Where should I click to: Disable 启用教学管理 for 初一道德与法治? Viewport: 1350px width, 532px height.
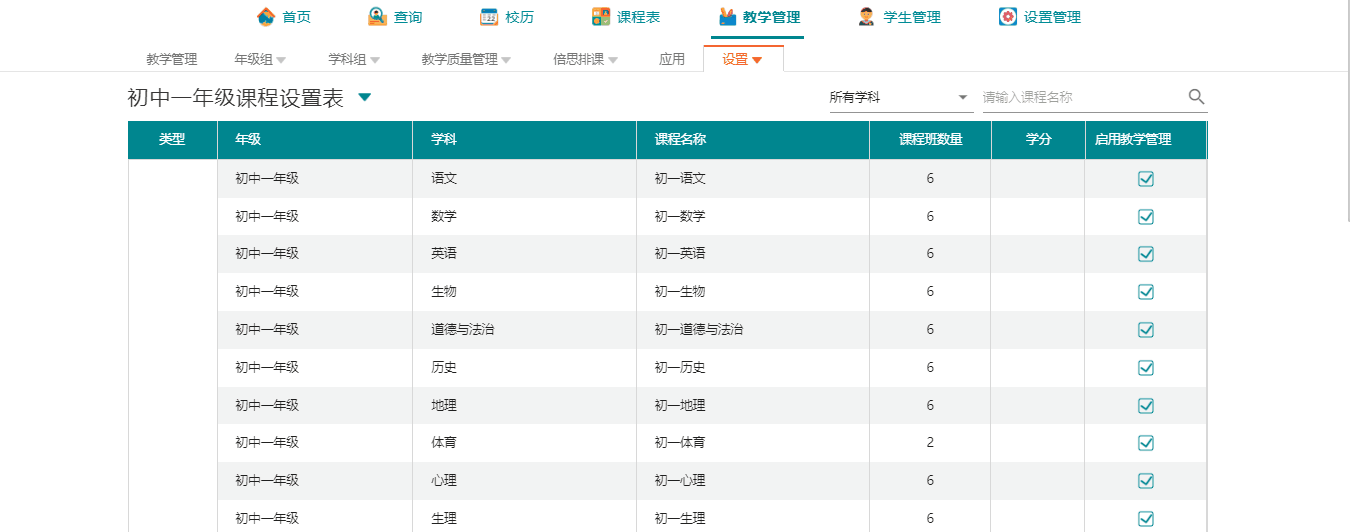click(x=1146, y=330)
